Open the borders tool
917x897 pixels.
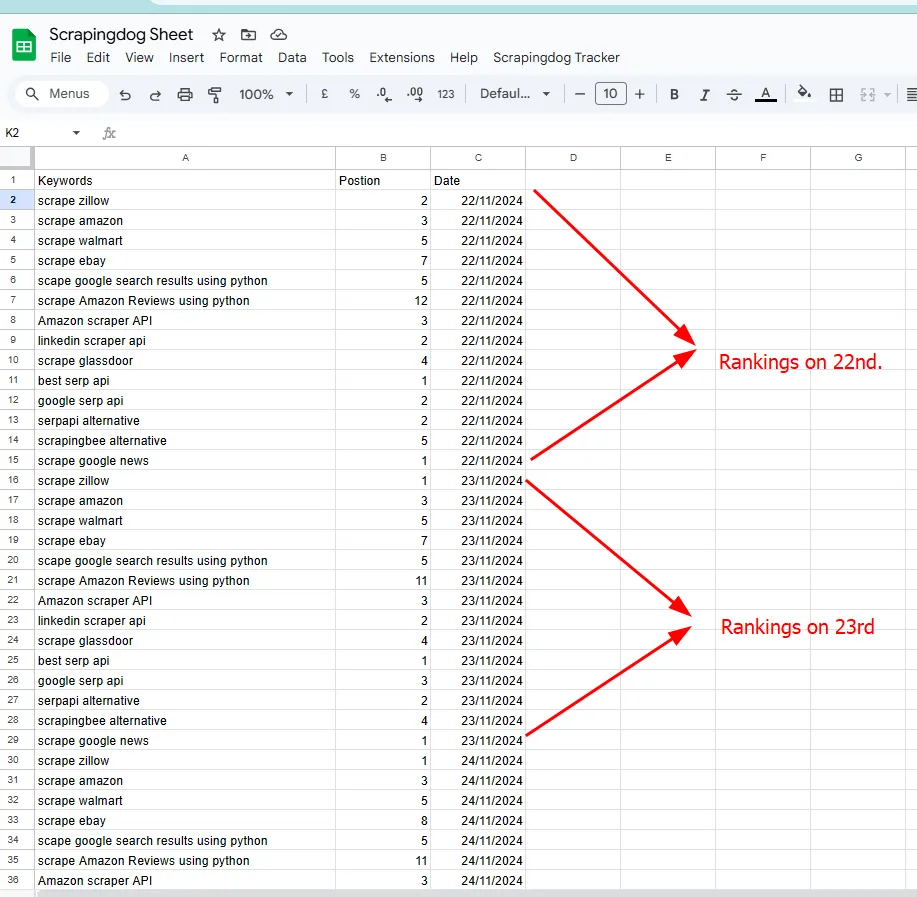[x=836, y=93]
